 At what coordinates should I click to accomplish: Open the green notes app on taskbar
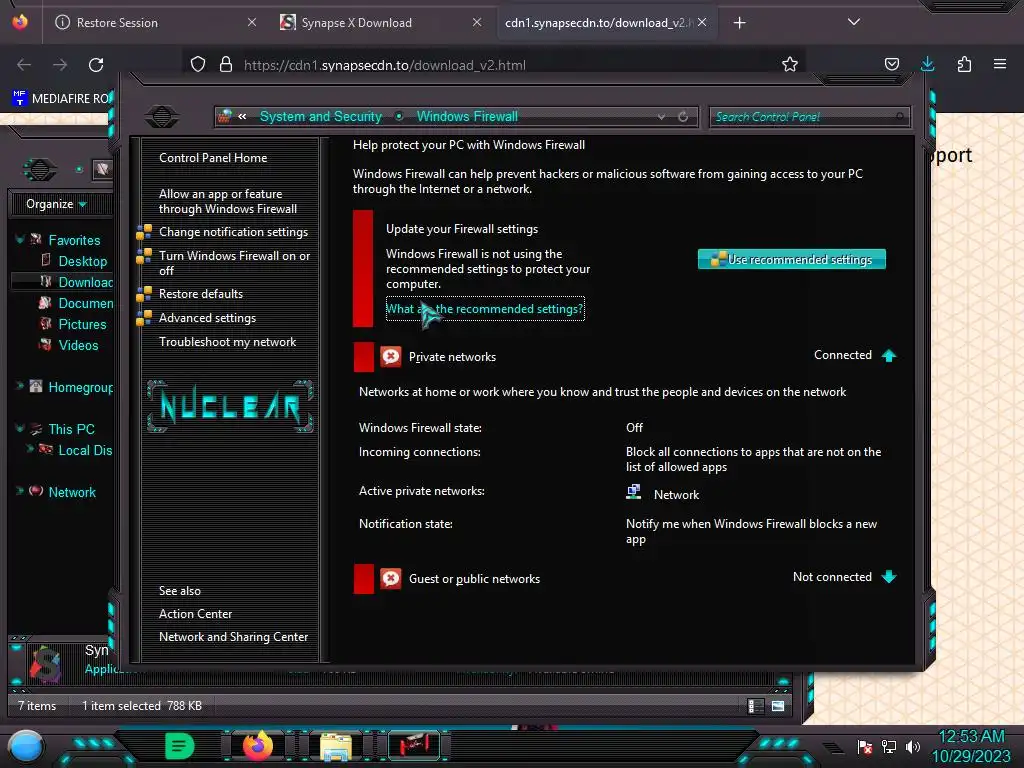[180, 746]
